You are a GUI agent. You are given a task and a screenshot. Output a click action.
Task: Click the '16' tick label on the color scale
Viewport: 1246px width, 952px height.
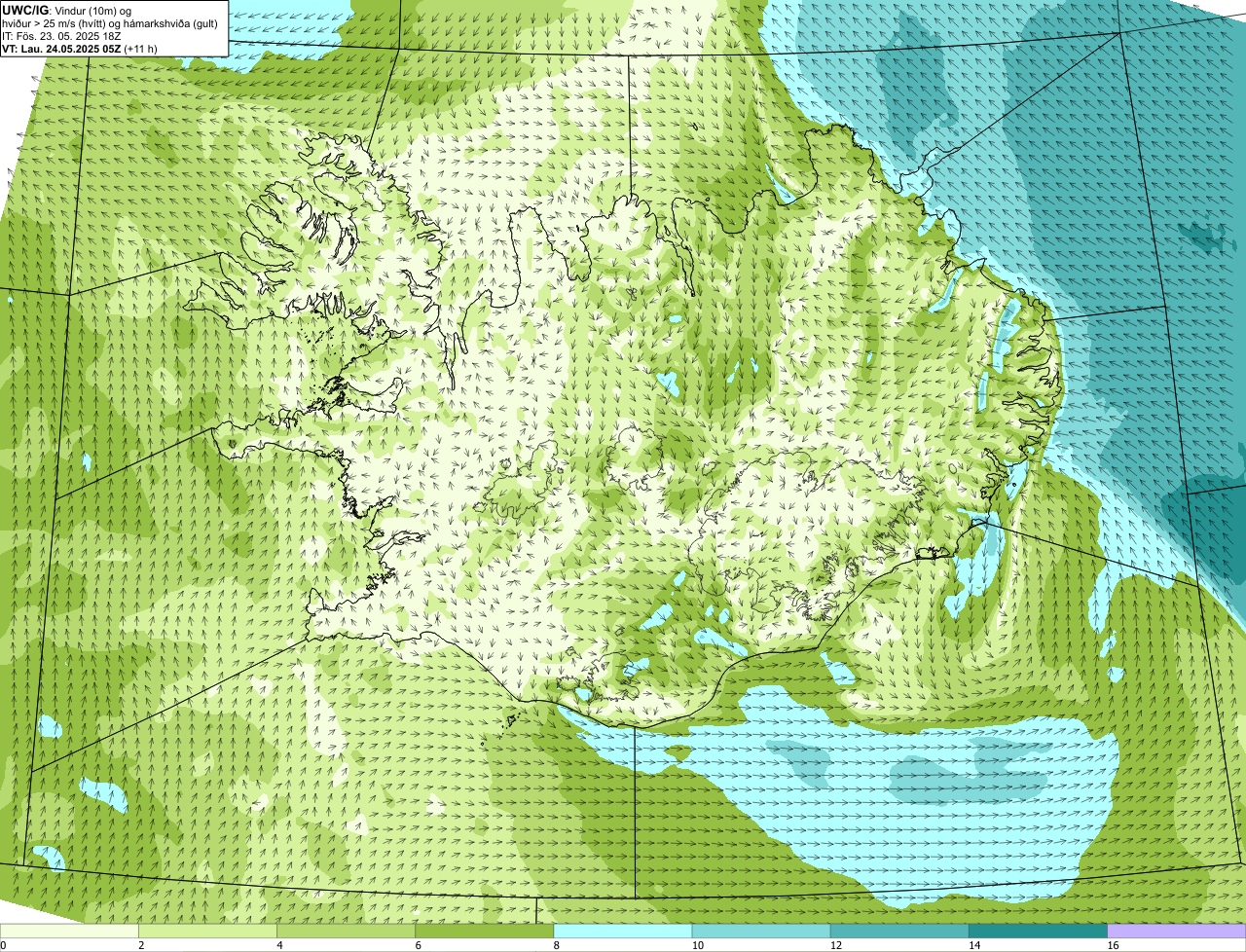pyautogui.click(x=1112, y=945)
